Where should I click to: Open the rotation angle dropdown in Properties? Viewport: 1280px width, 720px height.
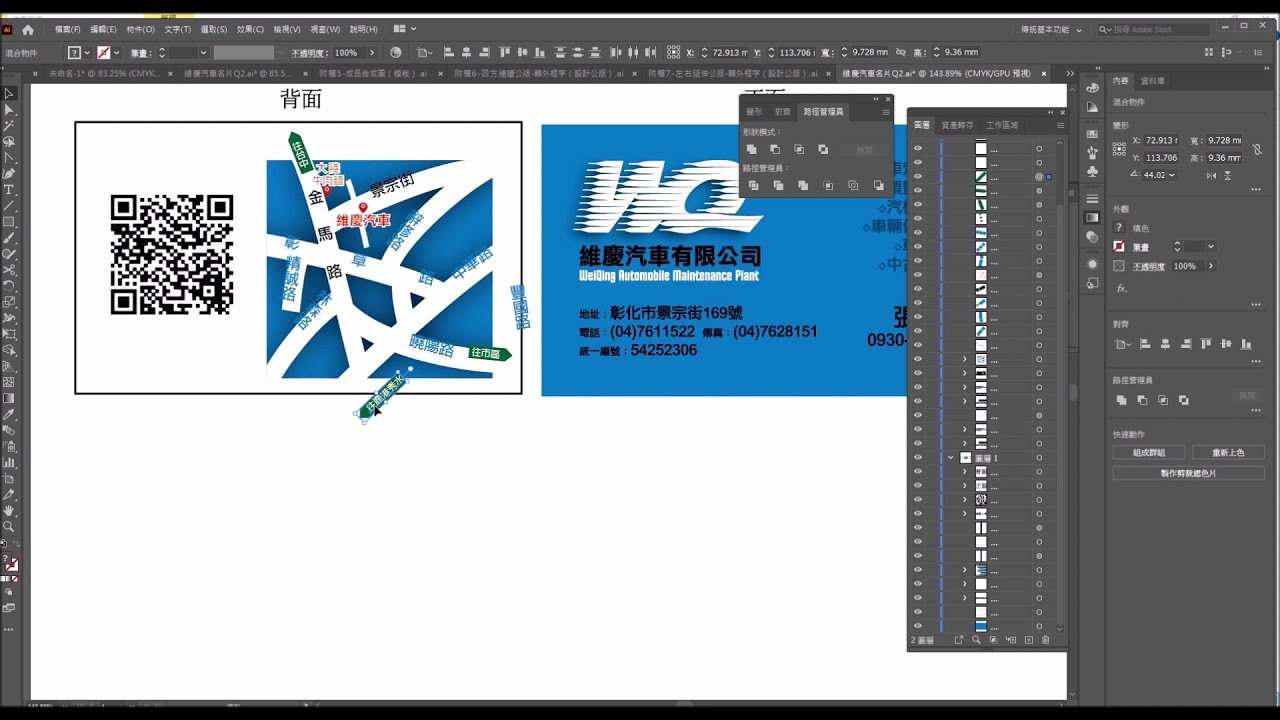click(x=1172, y=175)
